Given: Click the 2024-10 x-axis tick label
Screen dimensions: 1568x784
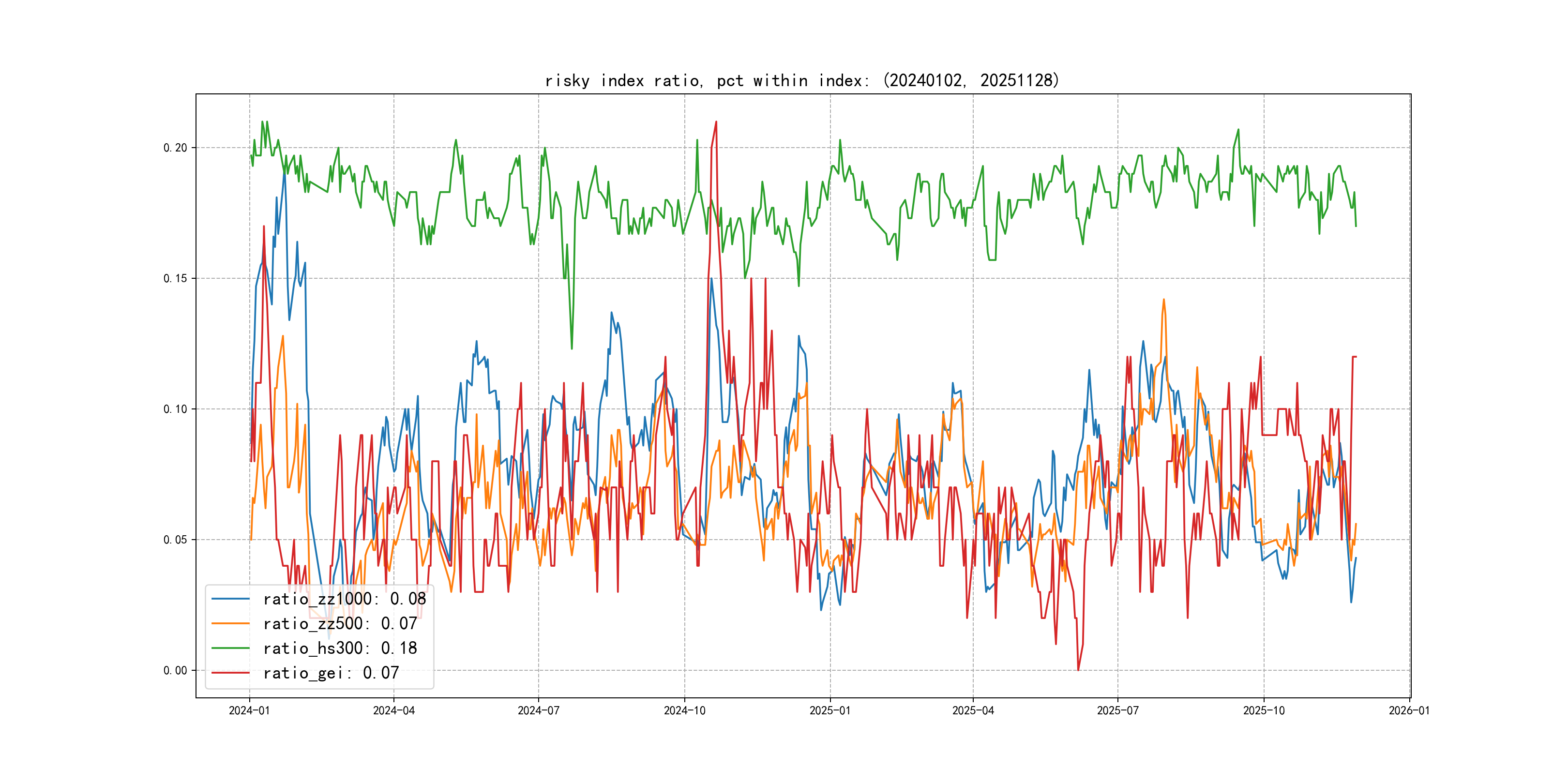Looking at the screenshot, I should (684, 710).
